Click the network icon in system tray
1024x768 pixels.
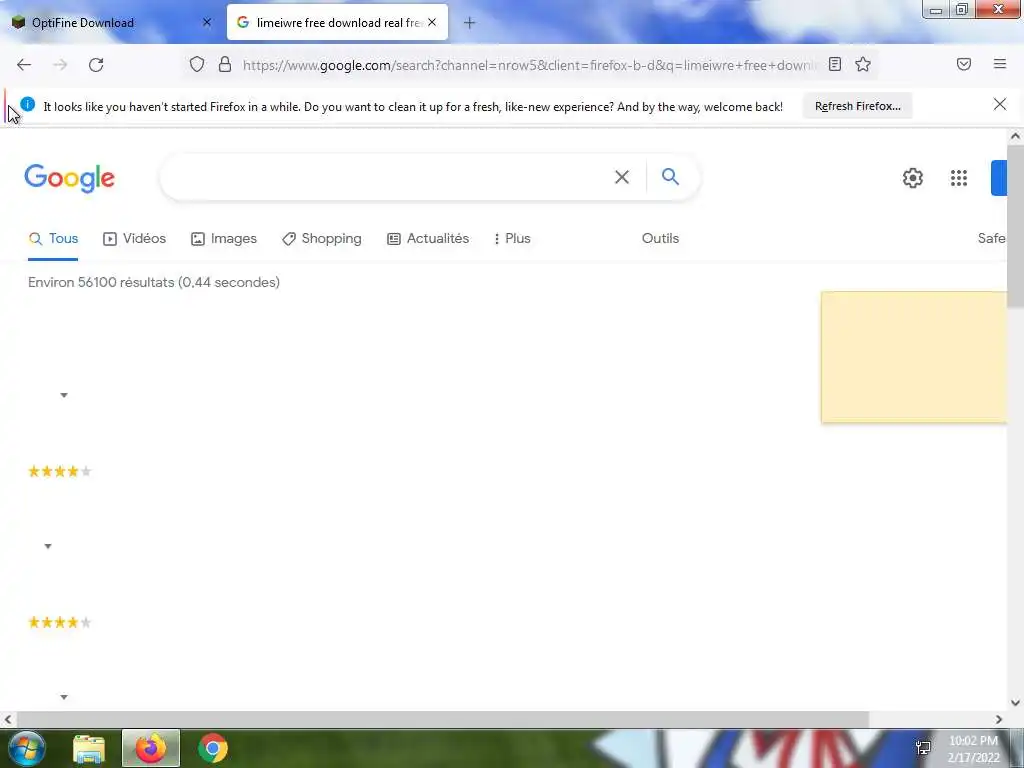(x=923, y=748)
